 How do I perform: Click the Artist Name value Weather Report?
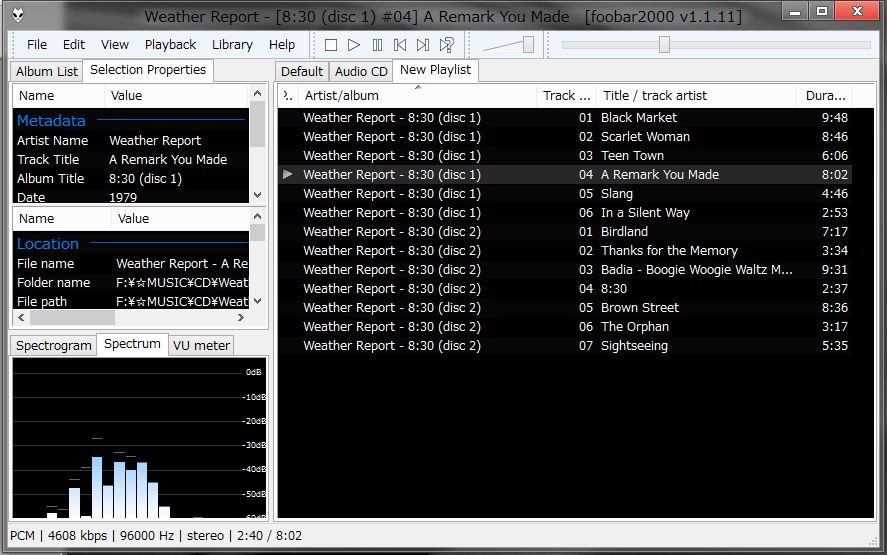(x=155, y=140)
